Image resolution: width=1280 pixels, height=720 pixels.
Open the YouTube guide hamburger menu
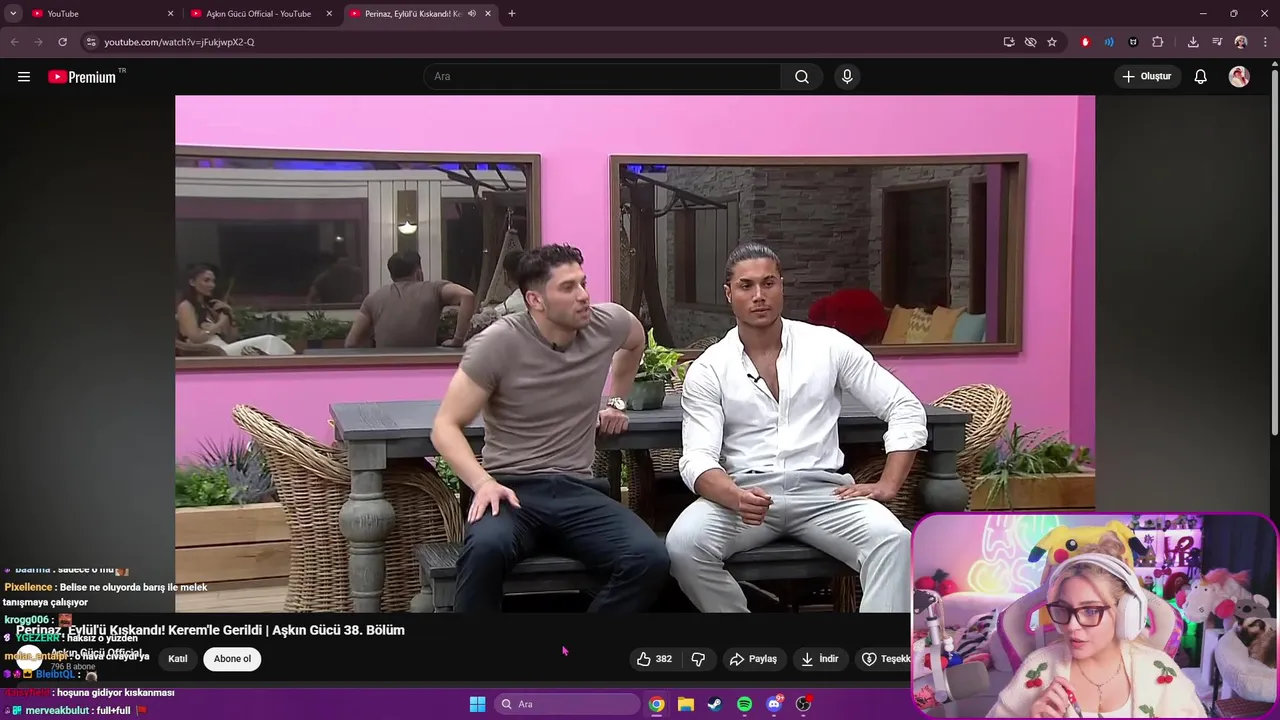pyautogui.click(x=24, y=76)
